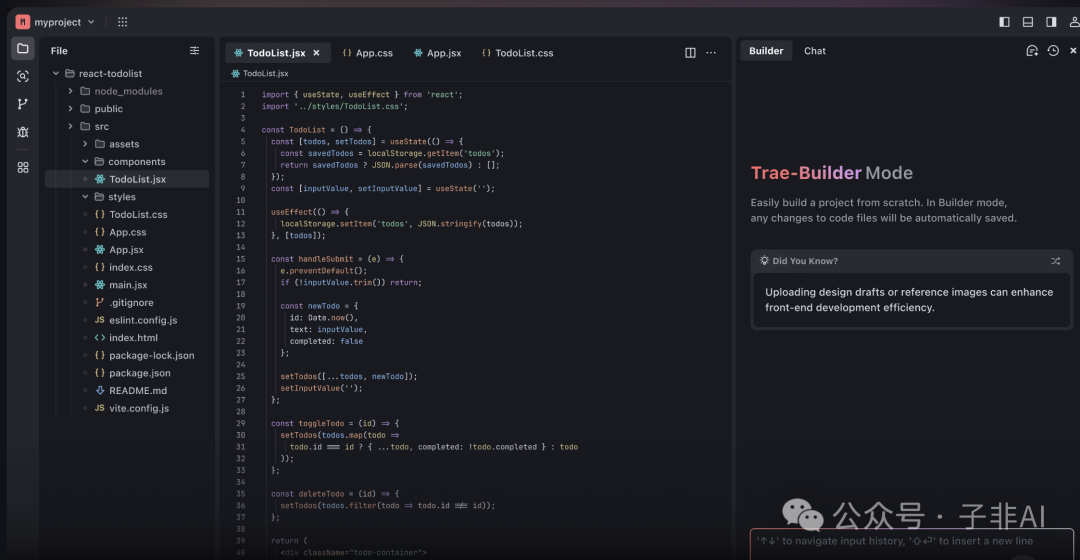The width and height of the screenshot is (1080, 560).
Task: Open the chat history clock icon
Action: tap(1053, 50)
